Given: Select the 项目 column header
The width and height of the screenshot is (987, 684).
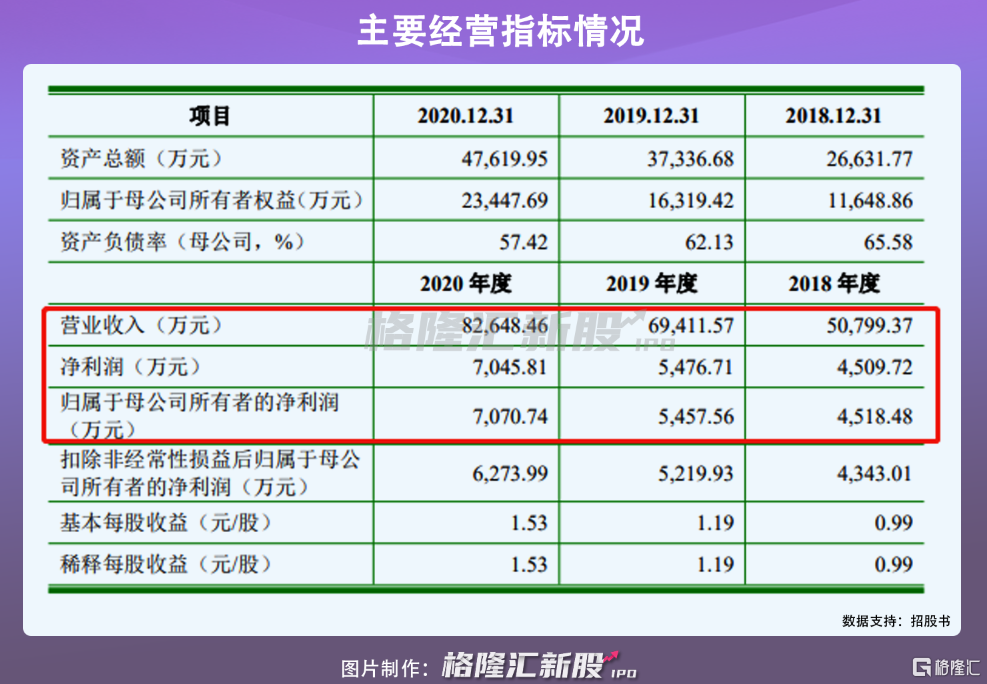Looking at the screenshot, I should click(x=210, y=116).
